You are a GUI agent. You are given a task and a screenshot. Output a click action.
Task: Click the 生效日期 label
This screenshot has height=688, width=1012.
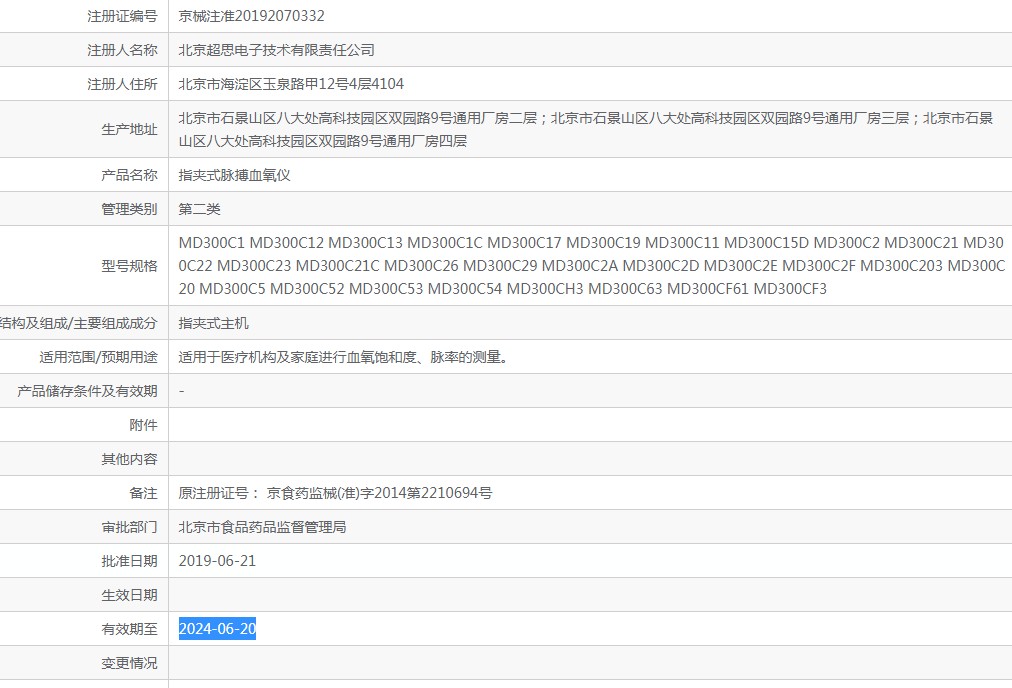(x=129, y=596)
